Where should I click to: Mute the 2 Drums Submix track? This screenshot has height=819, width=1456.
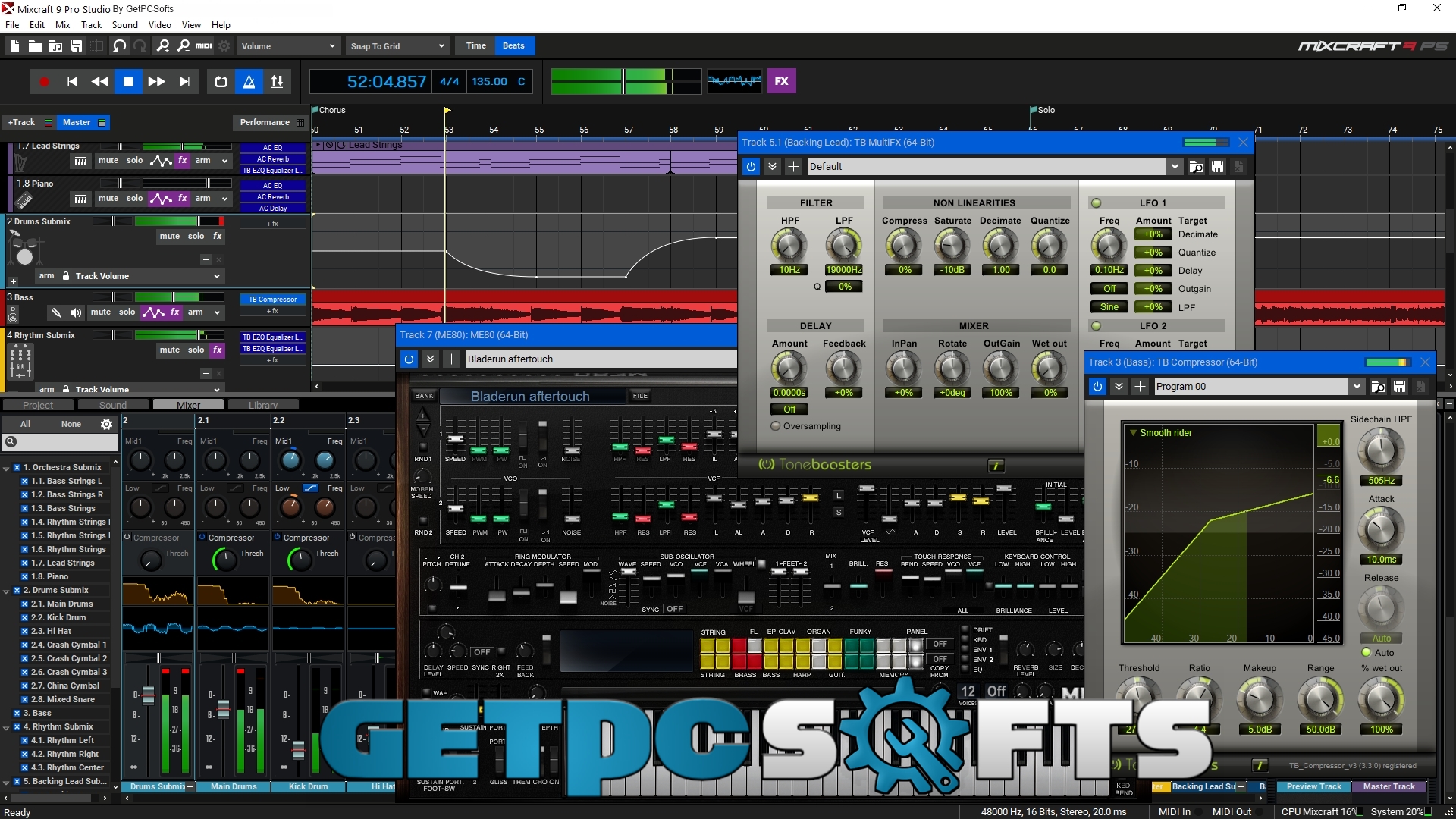click(x=169, y=236)
